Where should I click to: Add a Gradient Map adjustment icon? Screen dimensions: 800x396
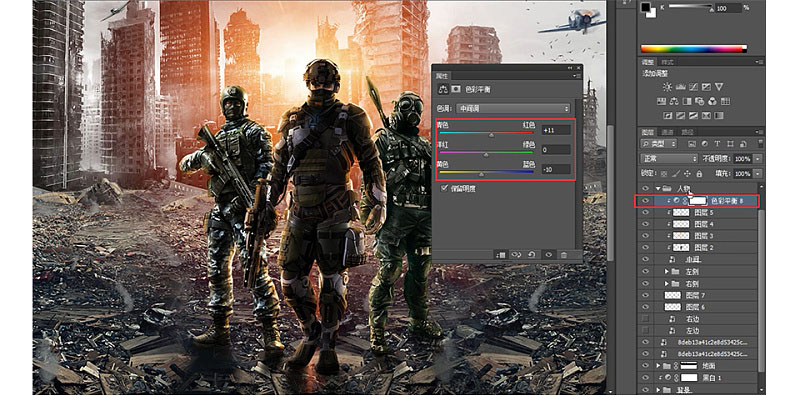[x=718, y=115]
